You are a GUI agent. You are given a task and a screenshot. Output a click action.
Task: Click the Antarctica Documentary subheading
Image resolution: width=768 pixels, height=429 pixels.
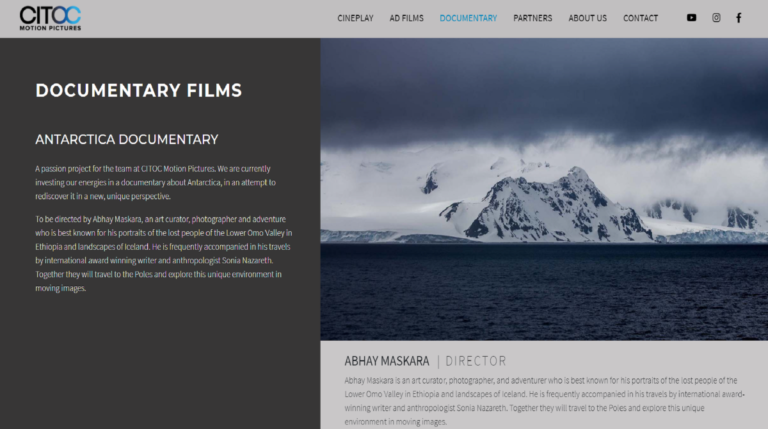[127, 140]
